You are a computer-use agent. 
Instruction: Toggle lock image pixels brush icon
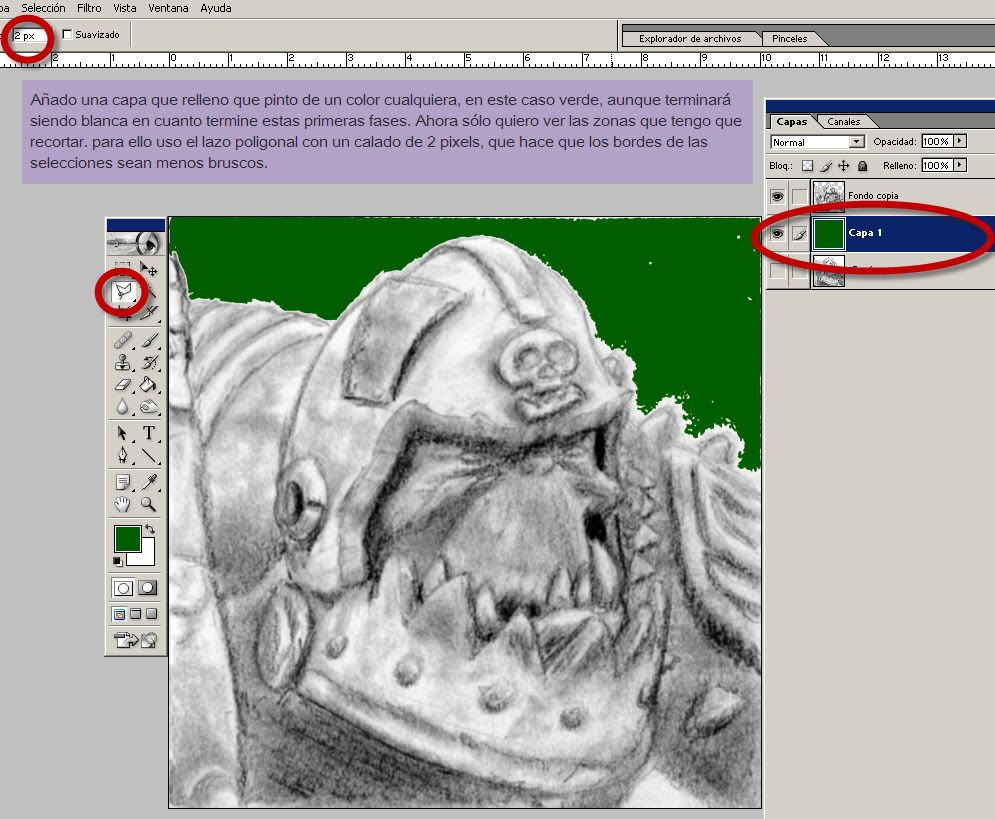pos(826,166)
